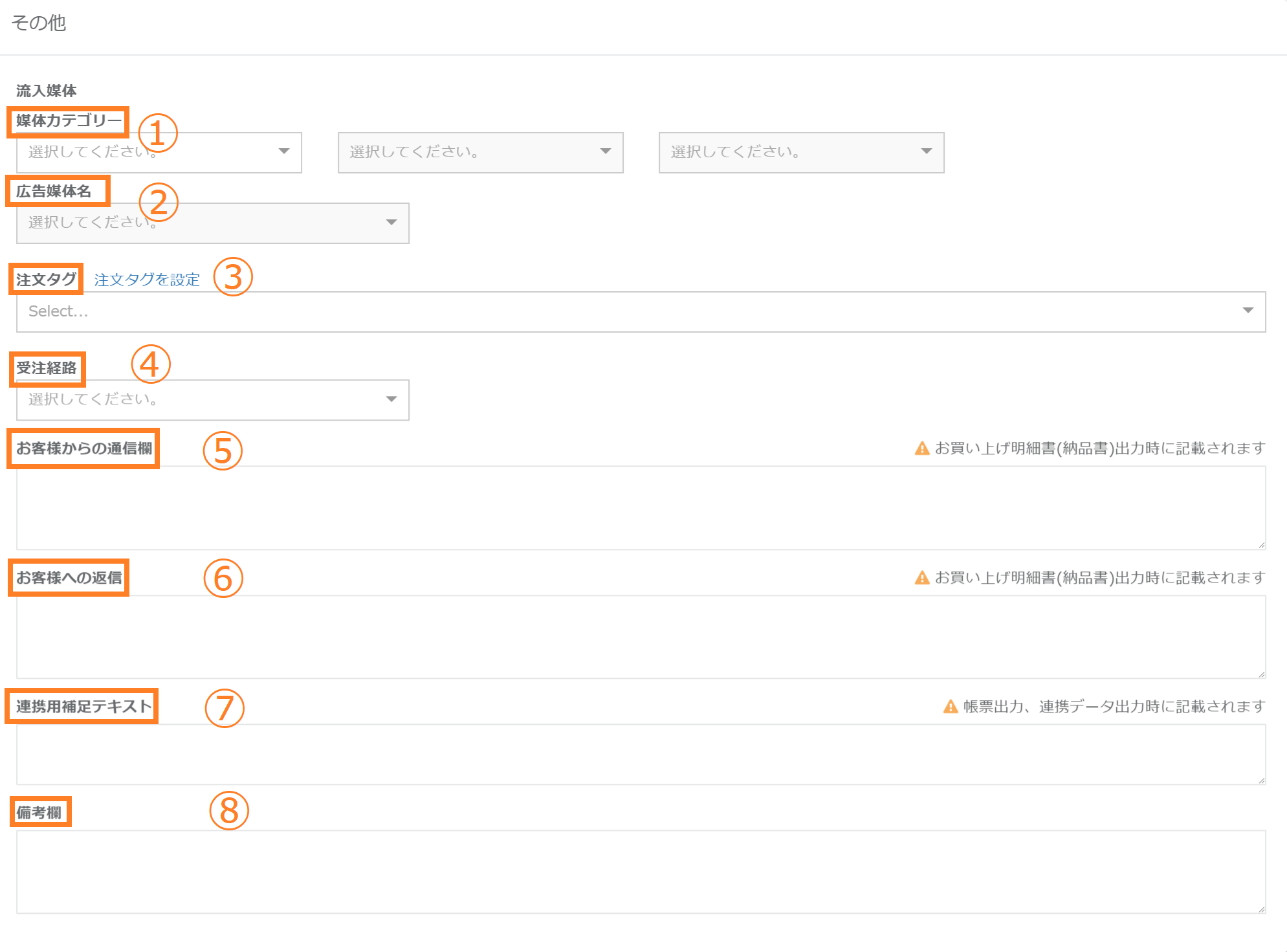Click resize handle of 備考欄 textarea
Screen dimensions: 1287x952
coord(1261,909)
